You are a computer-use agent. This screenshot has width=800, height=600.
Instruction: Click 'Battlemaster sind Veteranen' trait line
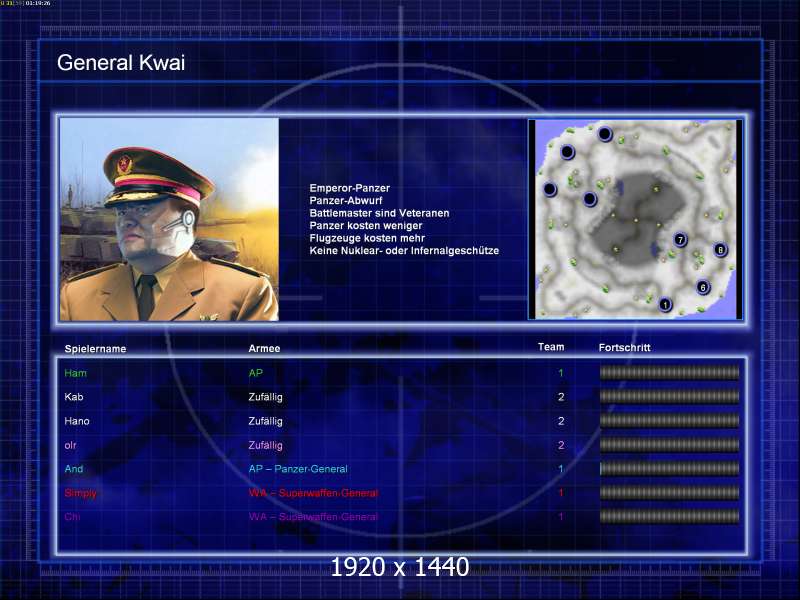tap(380, 213)
